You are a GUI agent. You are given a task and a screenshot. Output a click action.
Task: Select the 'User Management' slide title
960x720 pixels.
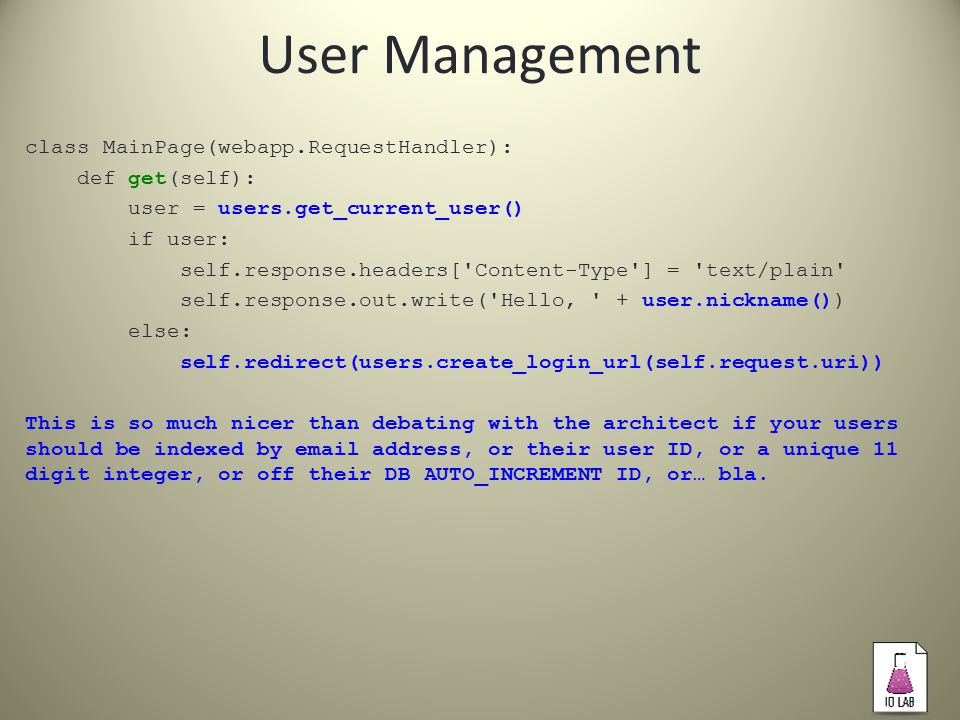click(x=480, y=56)
